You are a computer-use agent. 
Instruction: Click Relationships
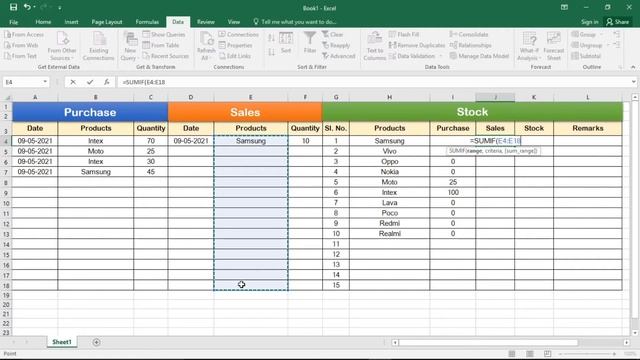pyautogui.click(x=471, y=45)
